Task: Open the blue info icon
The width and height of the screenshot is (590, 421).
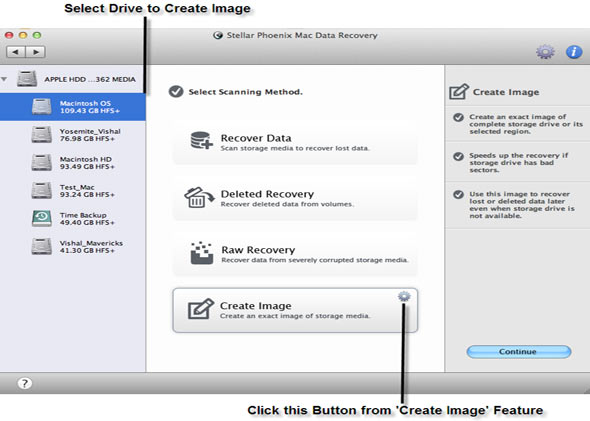Action: (x=574, y=52)
